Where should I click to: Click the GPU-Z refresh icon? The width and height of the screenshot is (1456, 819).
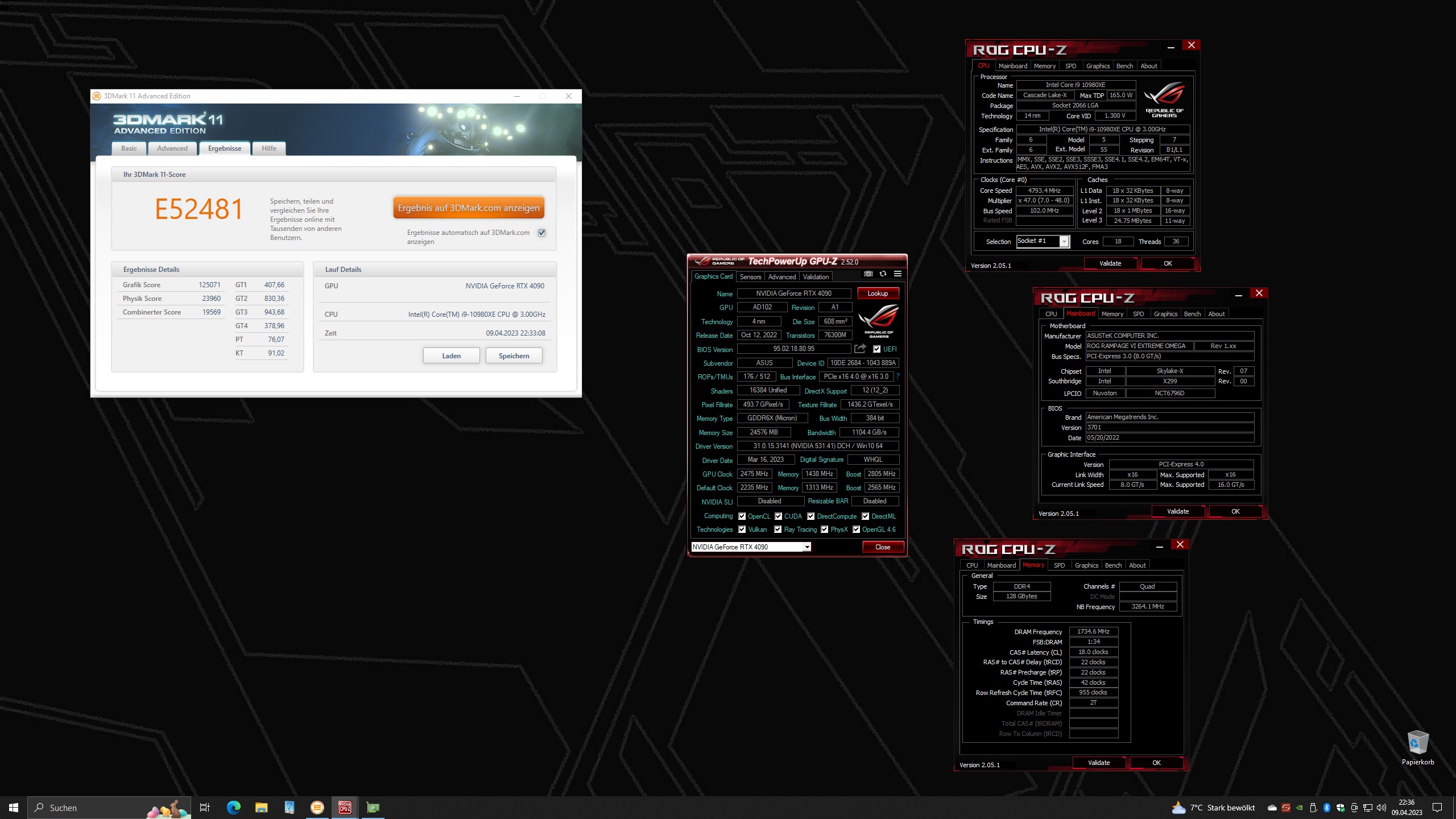[883, 274]
